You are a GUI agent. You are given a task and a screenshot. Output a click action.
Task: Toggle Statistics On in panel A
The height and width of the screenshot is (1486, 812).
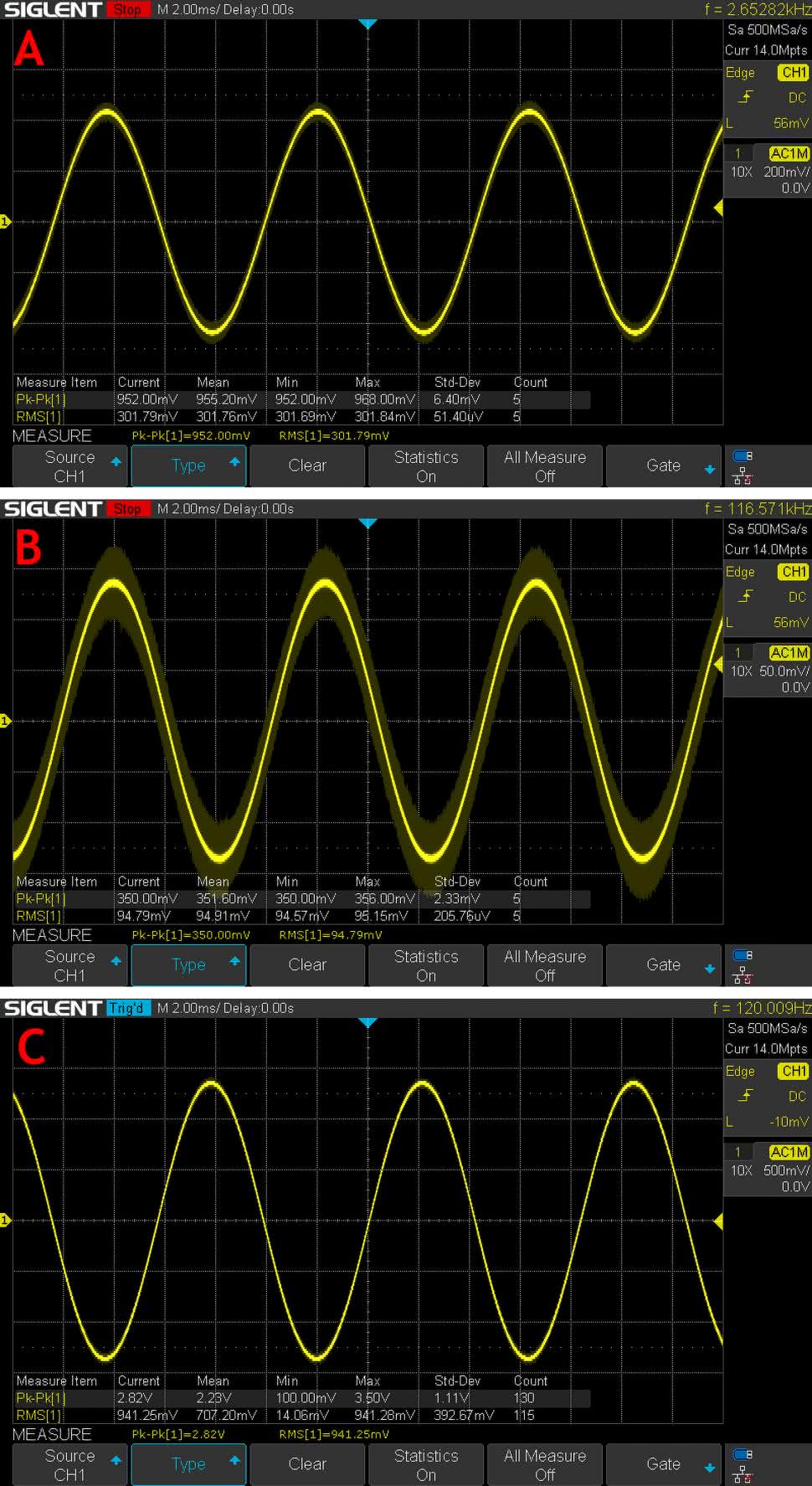(x=426, y=466)
